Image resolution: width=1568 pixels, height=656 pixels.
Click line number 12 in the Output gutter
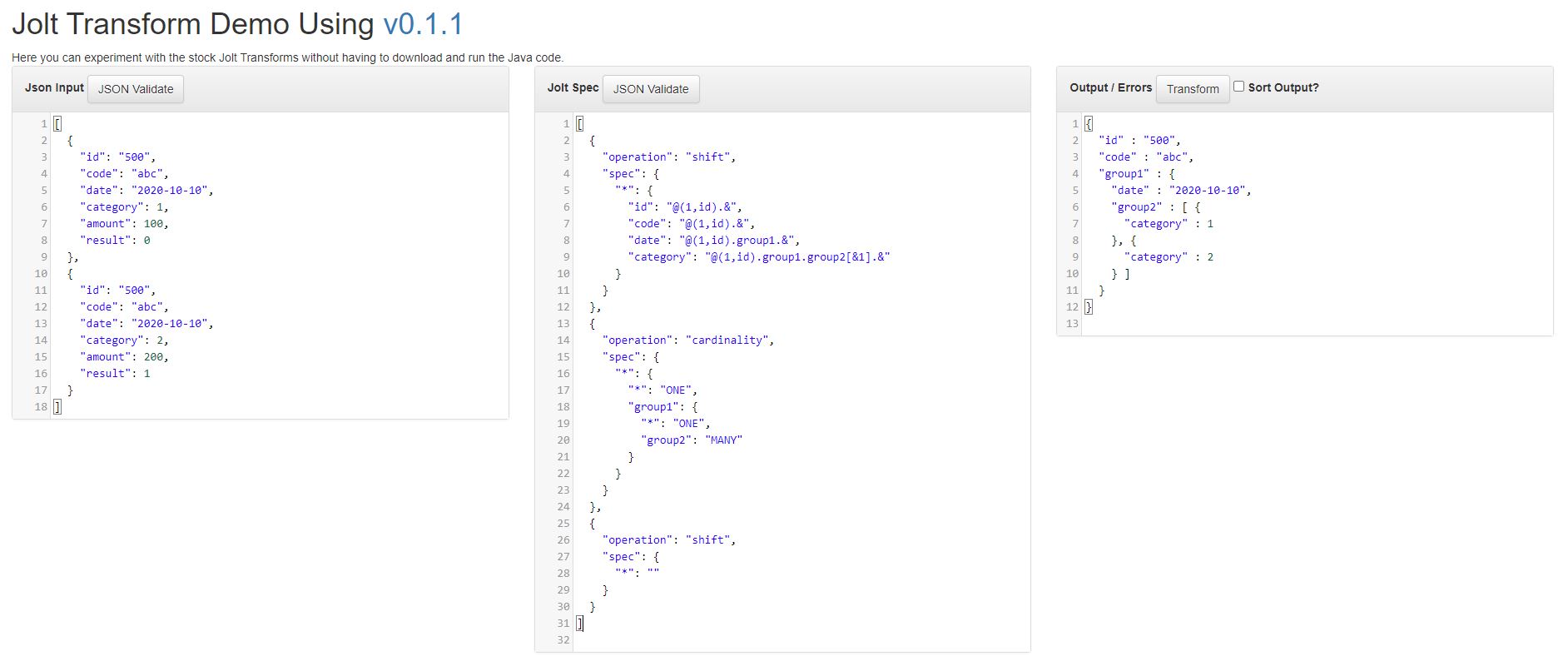click(x=1072, y=307)
